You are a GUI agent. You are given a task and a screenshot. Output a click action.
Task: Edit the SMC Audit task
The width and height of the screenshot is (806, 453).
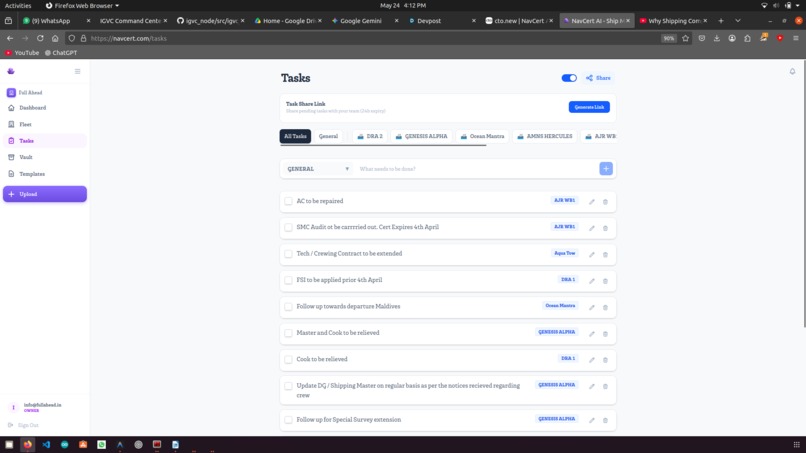tap(592, 228)
